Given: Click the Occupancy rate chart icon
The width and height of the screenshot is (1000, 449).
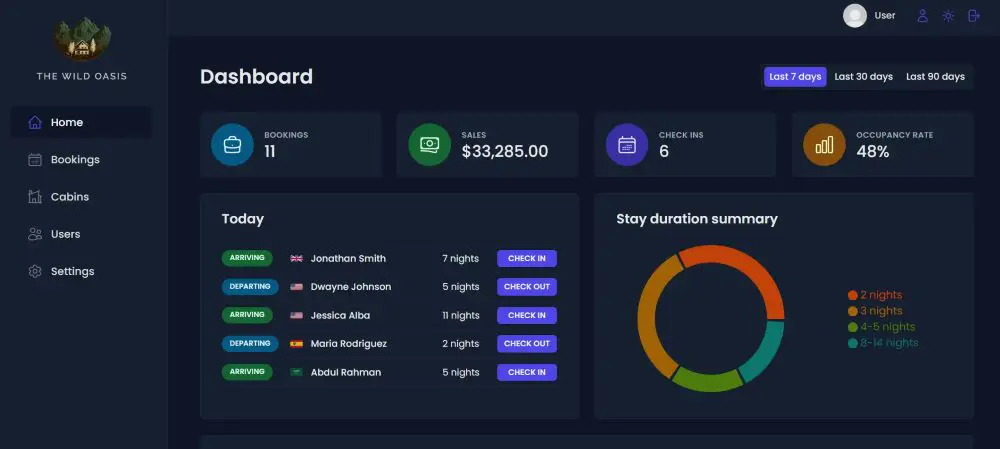Looking at the screenshot, I should tap(824, 145).
